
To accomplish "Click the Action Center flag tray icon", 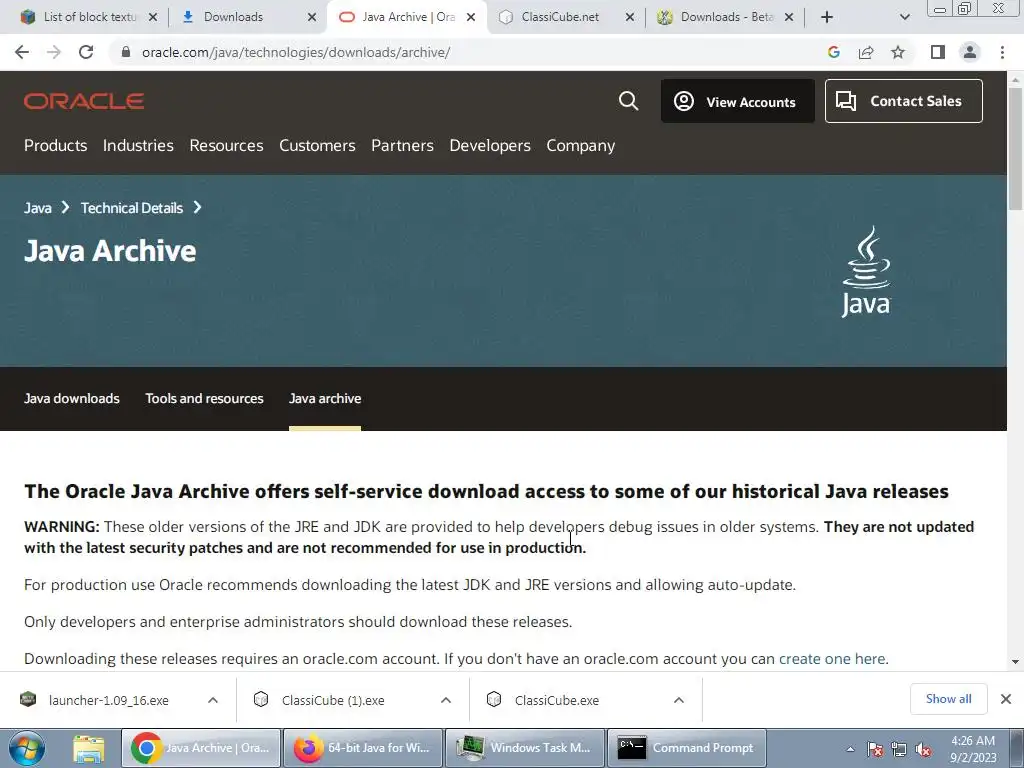I will [875, 749].
